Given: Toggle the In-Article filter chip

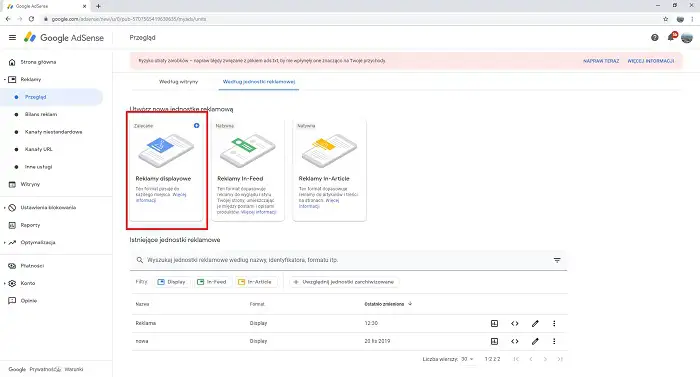Looking at the screenshot, I should pos(255,282).
